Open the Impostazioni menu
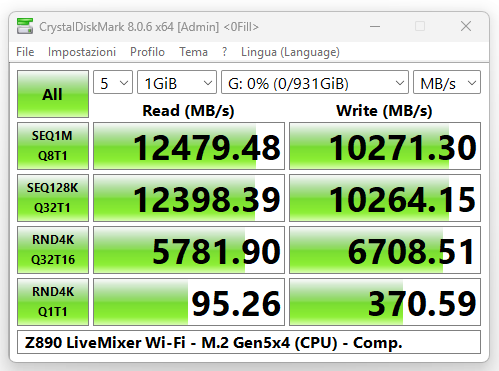The image size is (499, 371). coord(82,52)
